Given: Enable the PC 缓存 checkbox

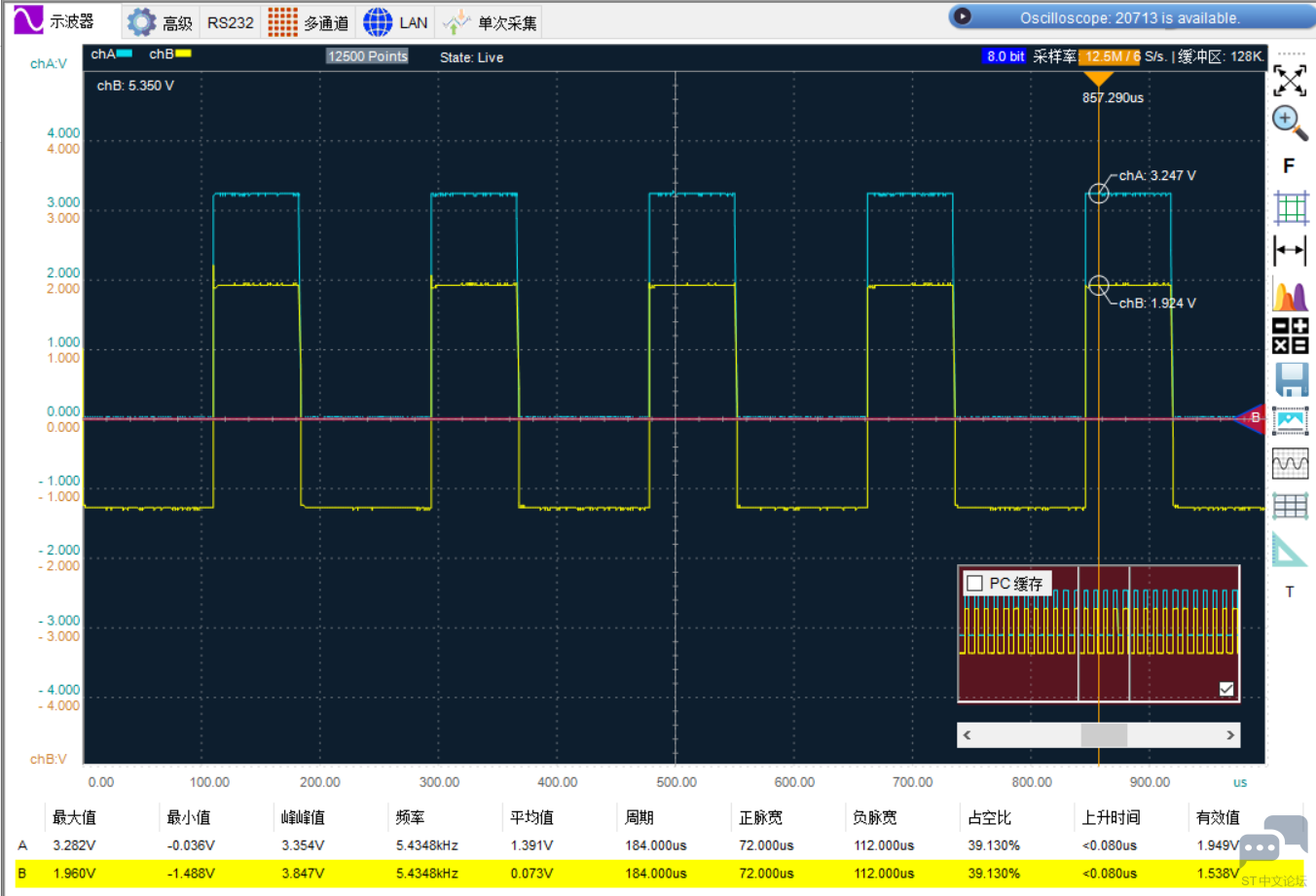Looking at the screenshot, I should pos(974,584).
